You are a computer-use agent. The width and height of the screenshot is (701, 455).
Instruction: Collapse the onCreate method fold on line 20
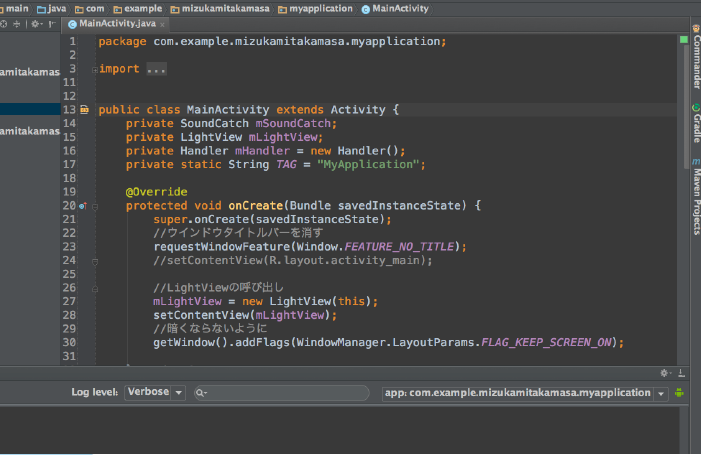pos(95,207)
